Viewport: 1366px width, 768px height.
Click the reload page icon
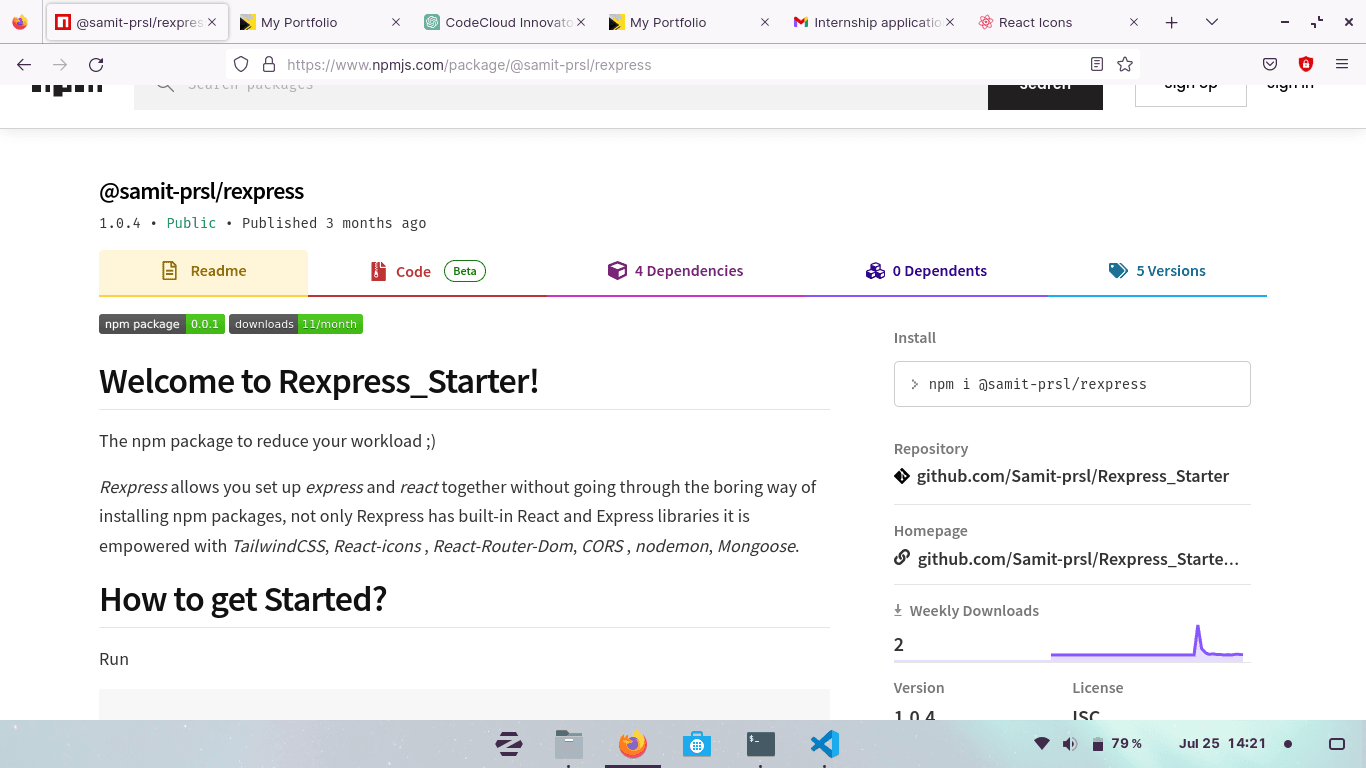[x=96, y=65]
